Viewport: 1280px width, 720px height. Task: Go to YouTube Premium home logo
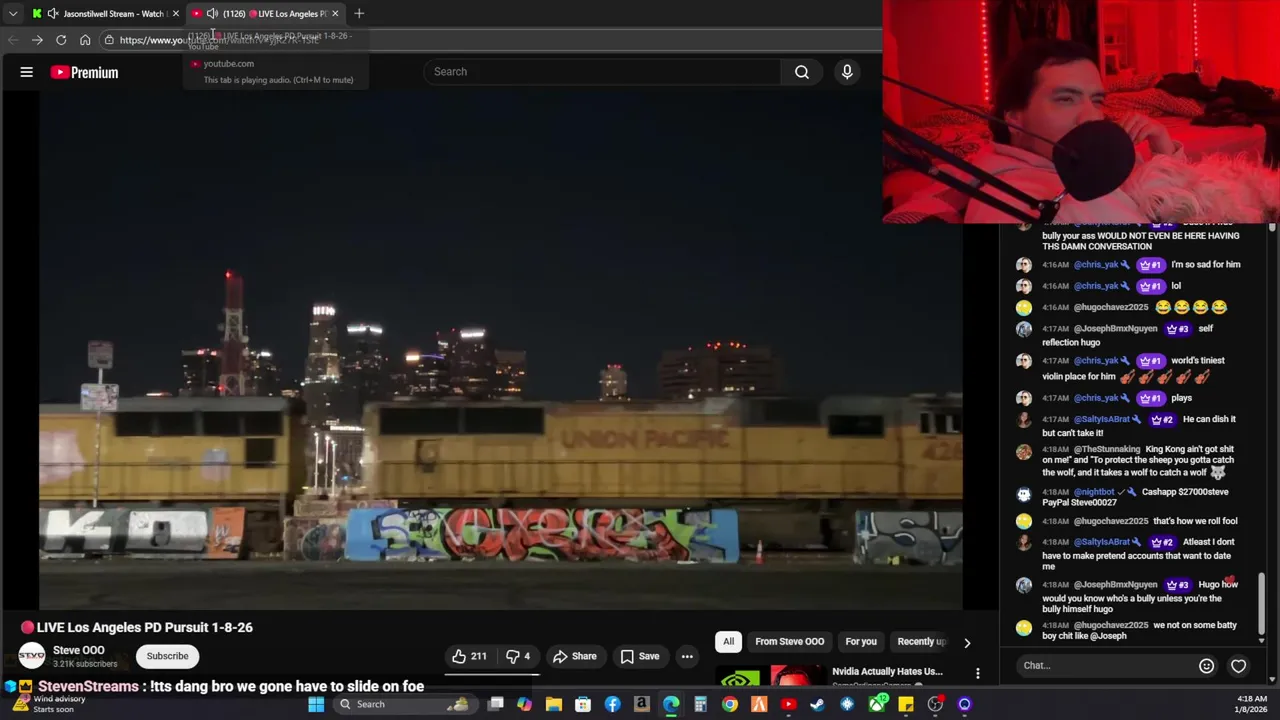85,72
